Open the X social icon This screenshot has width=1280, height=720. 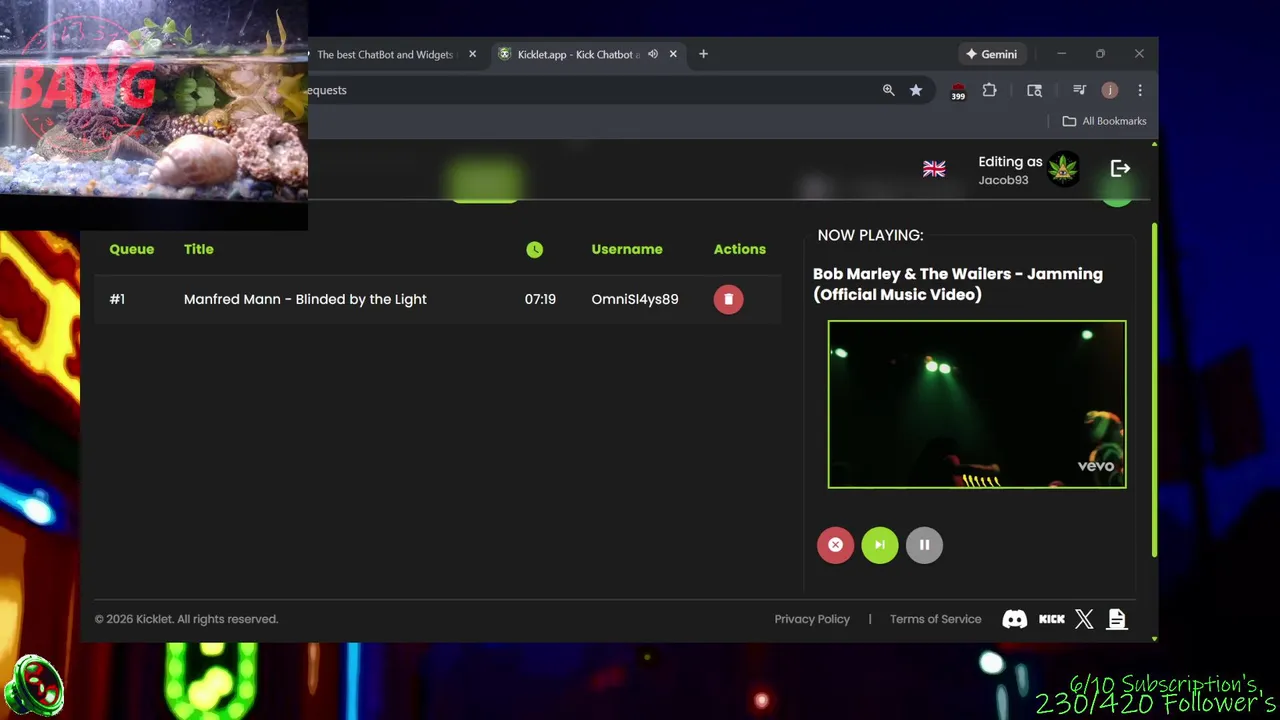[1084, 619]
